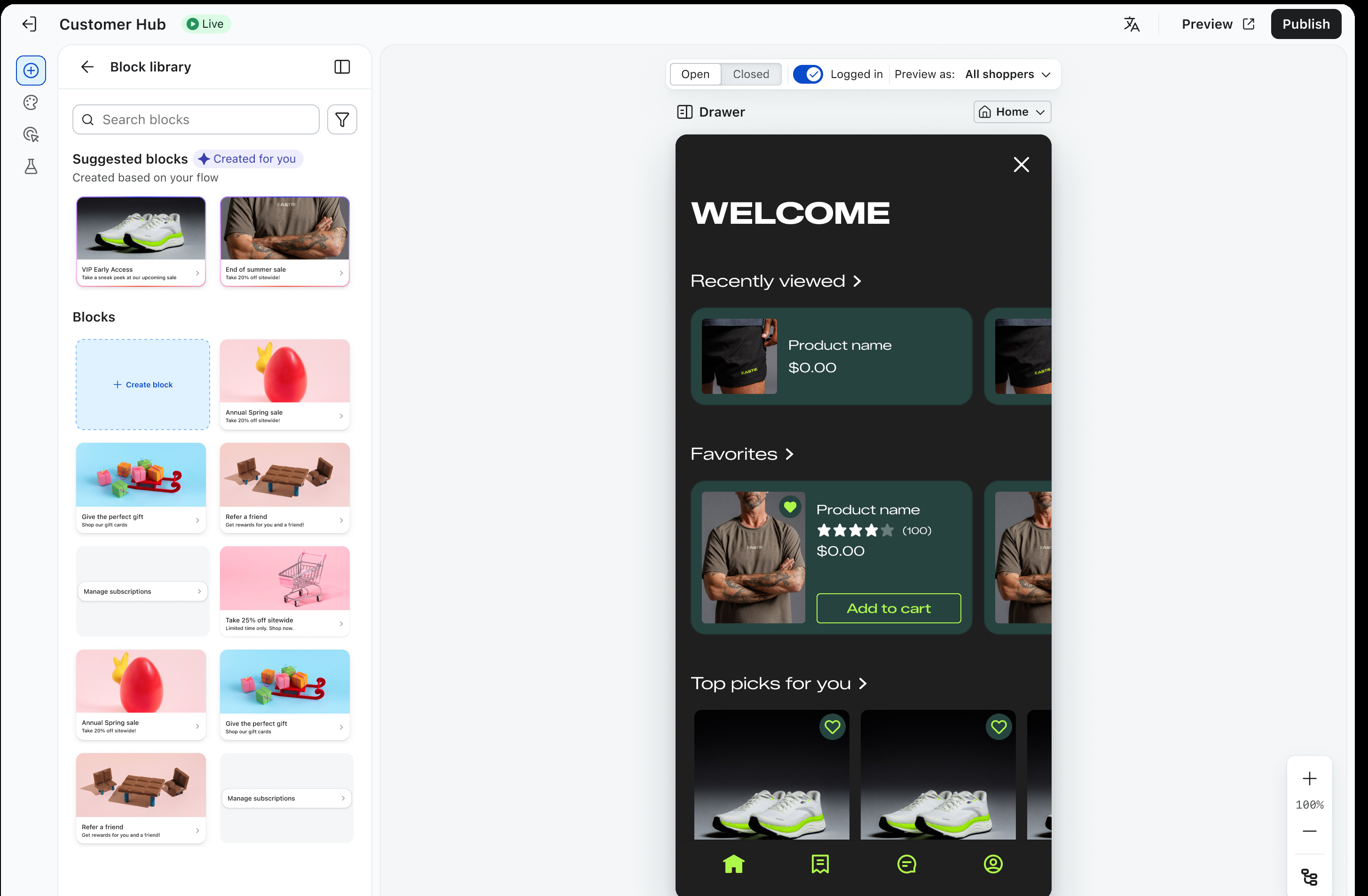Toggle the Block library panel layout icon
This screenshot has width=1368, height=896.
342,67
